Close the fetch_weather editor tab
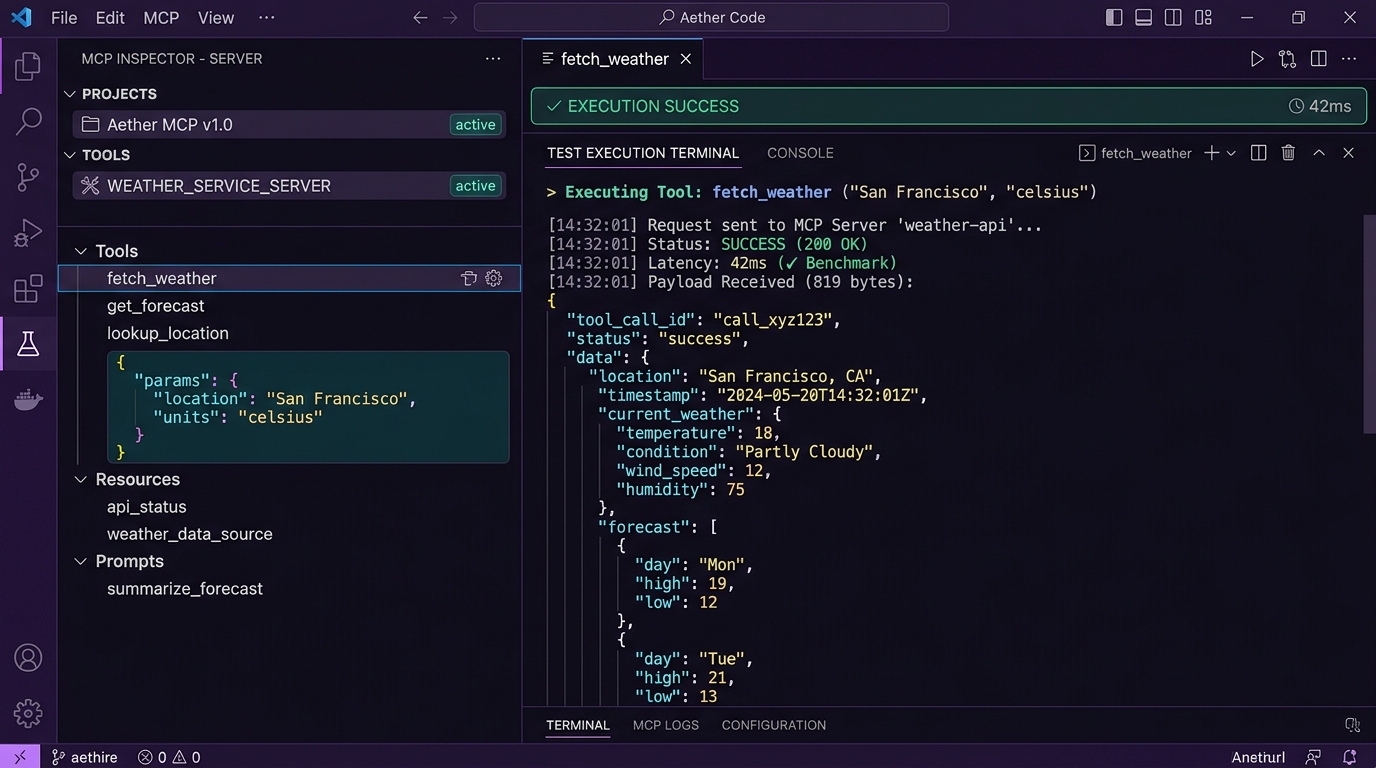The image size is (1376, 768). pyautogui.click(x=686, y=59)
